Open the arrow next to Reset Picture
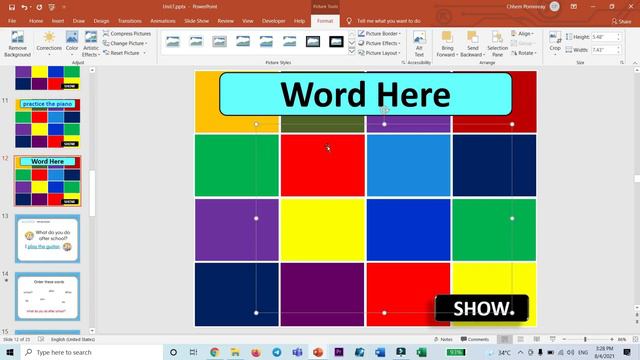This screenshot has height=360, width=640. [x=144, y=53]
